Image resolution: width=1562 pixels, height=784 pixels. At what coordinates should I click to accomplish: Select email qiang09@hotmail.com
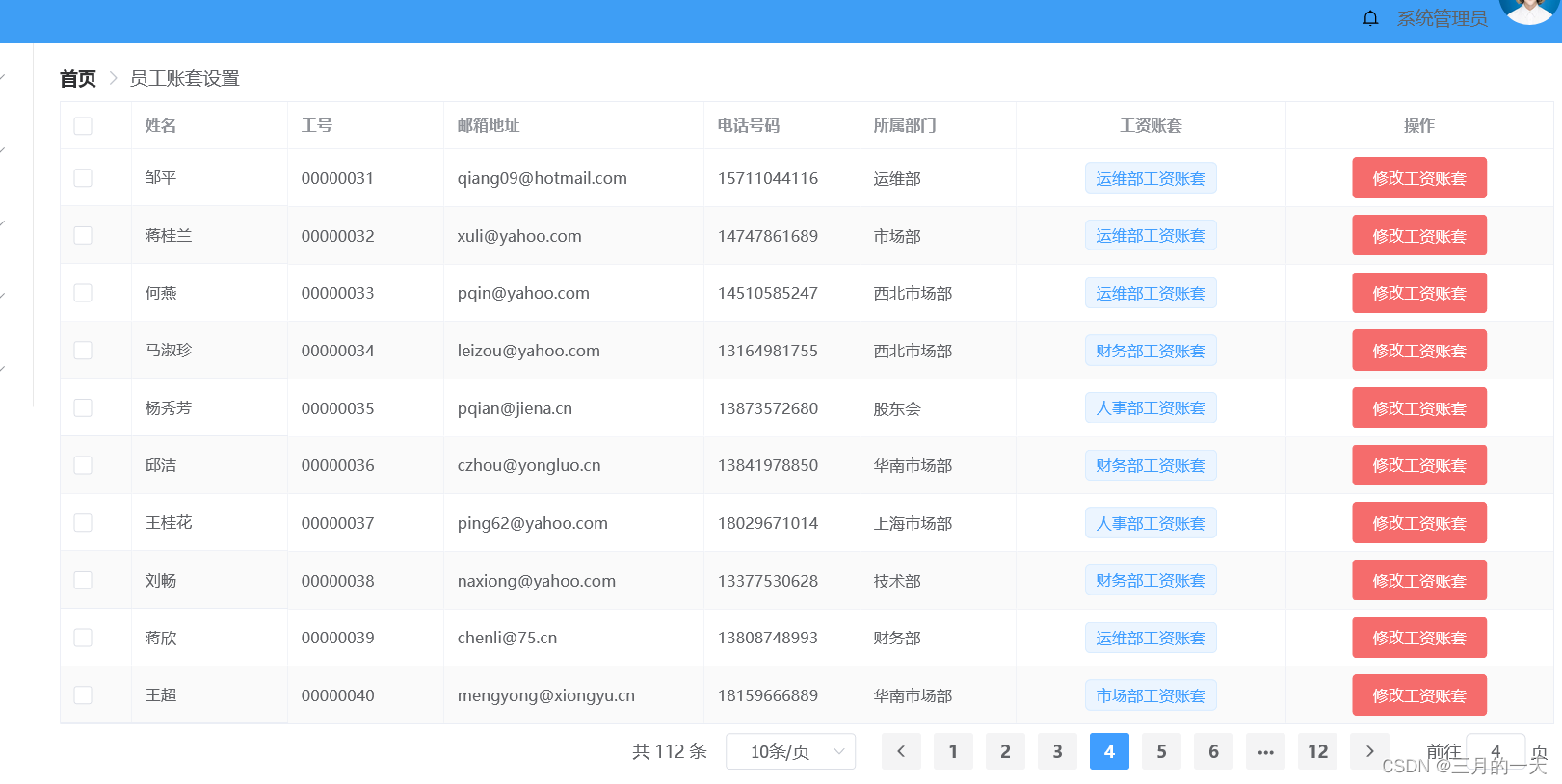543,178
